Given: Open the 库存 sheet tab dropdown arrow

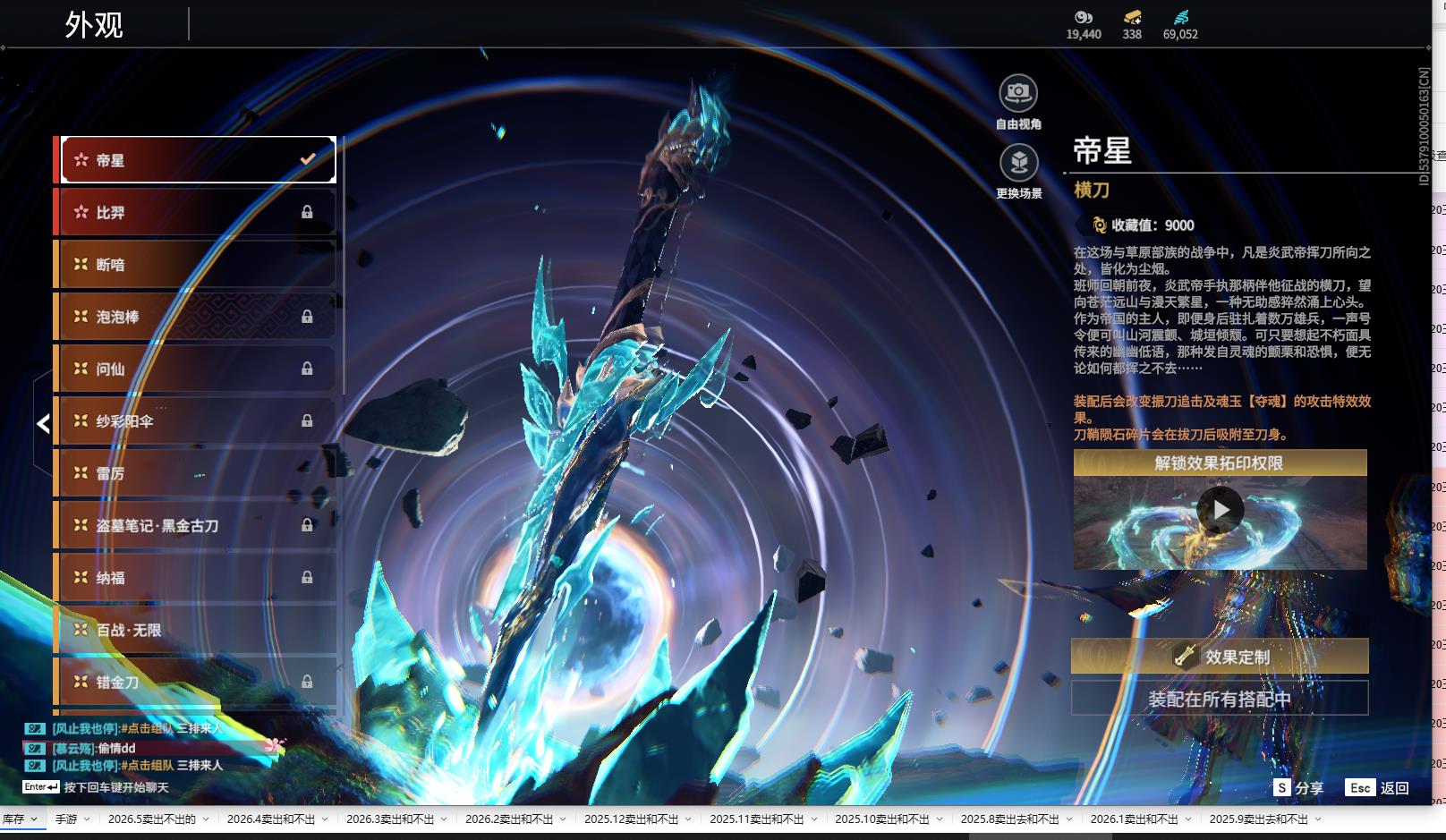Looking at the screenshot, I should [34, 819].
